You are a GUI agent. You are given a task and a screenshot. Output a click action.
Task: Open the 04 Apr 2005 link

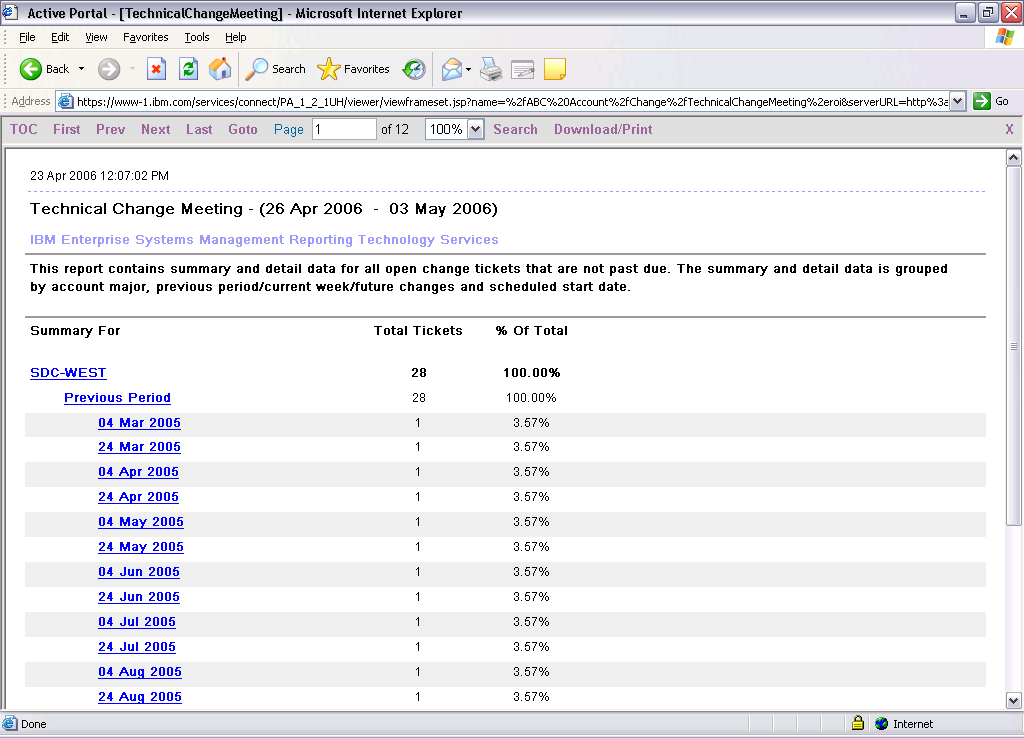pyautogui.click(x=138, y=472)
